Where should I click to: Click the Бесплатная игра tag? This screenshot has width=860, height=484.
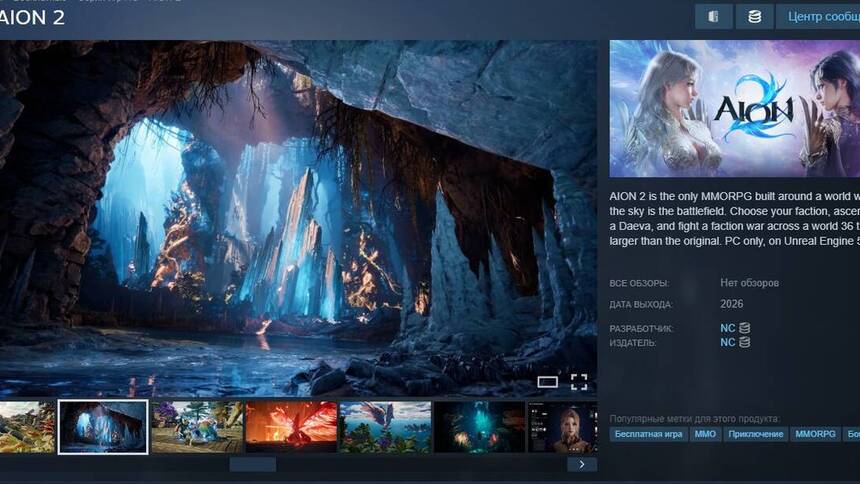tap(648, 434)
